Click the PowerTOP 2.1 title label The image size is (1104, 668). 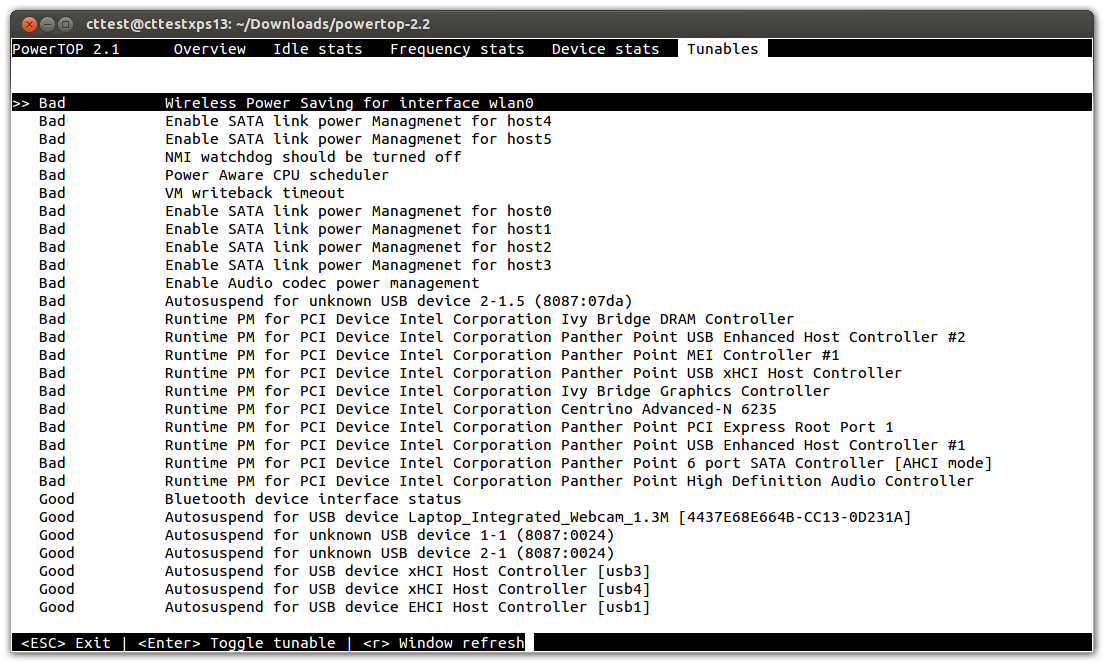(x=66, y=49)
